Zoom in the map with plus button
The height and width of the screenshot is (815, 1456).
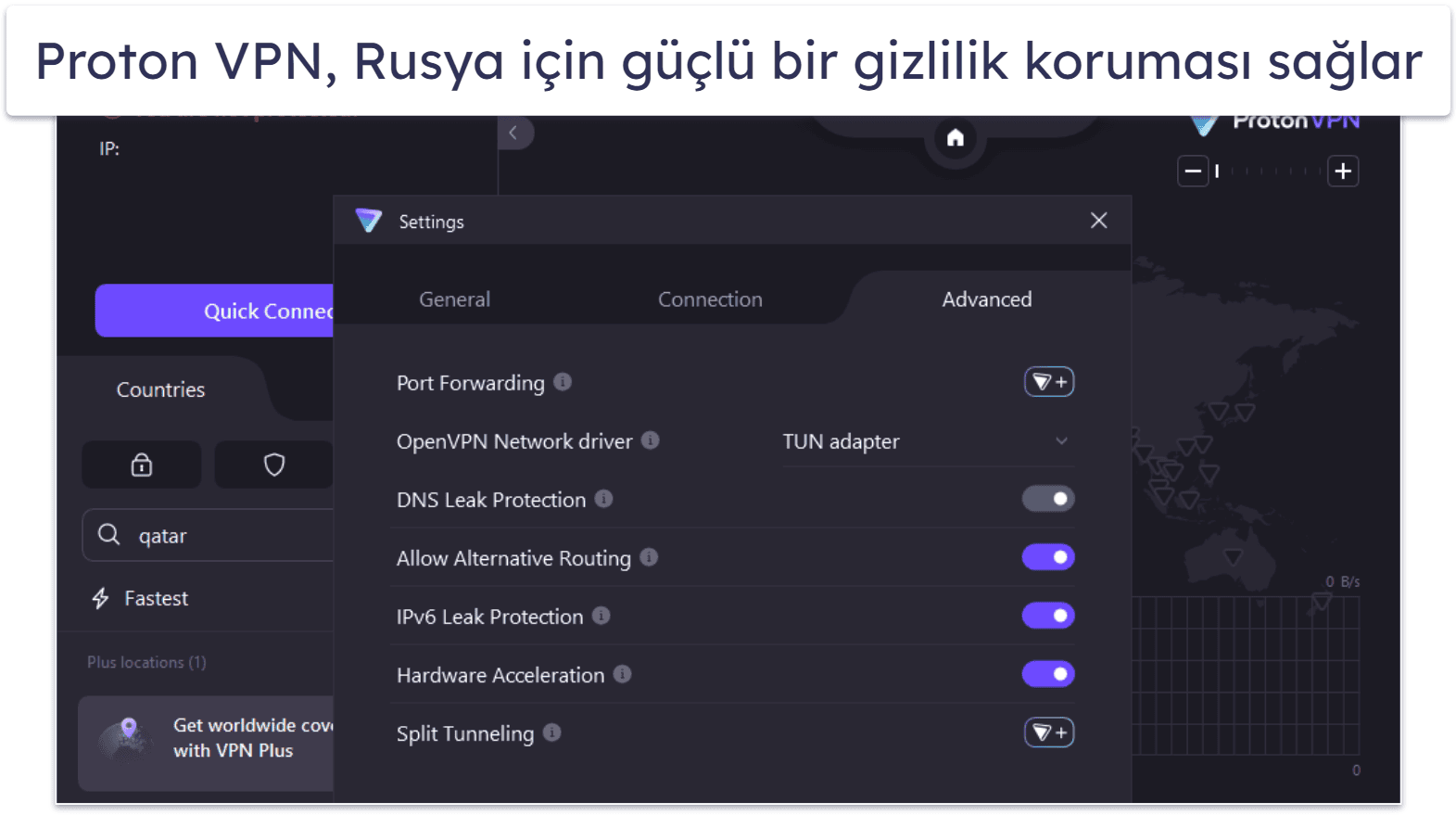coord(1343,172)
